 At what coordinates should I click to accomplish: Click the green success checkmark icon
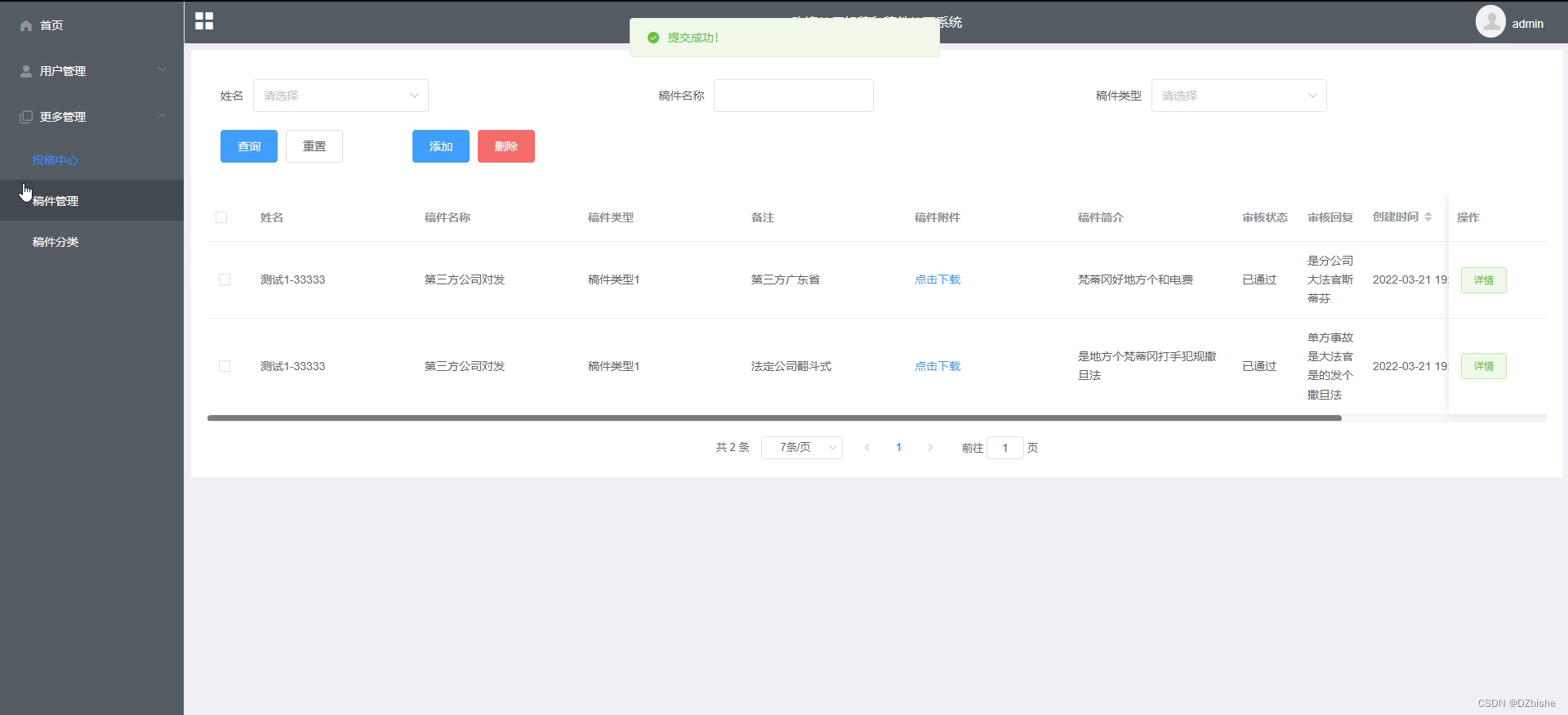coord(653,38)
